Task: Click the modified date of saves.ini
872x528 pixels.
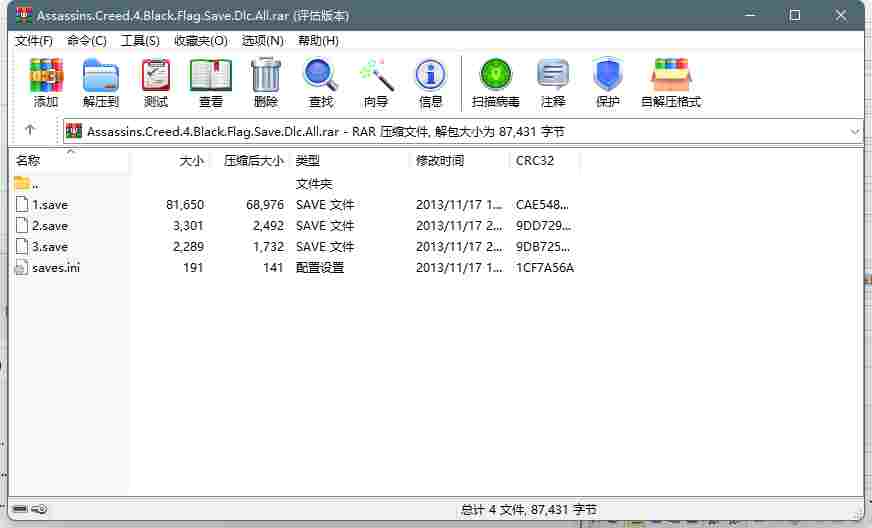Action: (x=459, y=268)
